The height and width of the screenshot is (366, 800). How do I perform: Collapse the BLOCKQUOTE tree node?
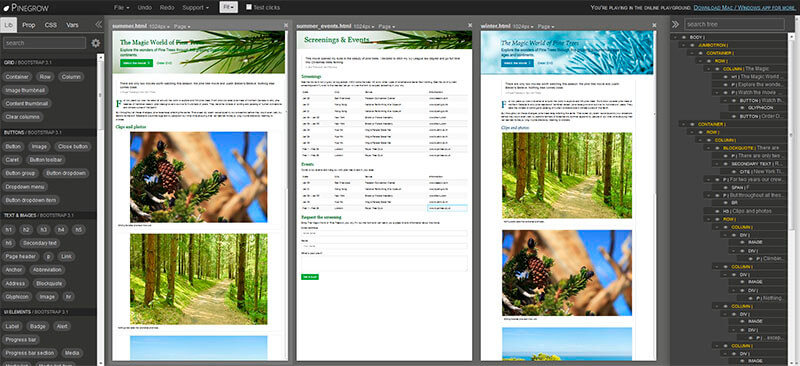click(x=709, y=148)
